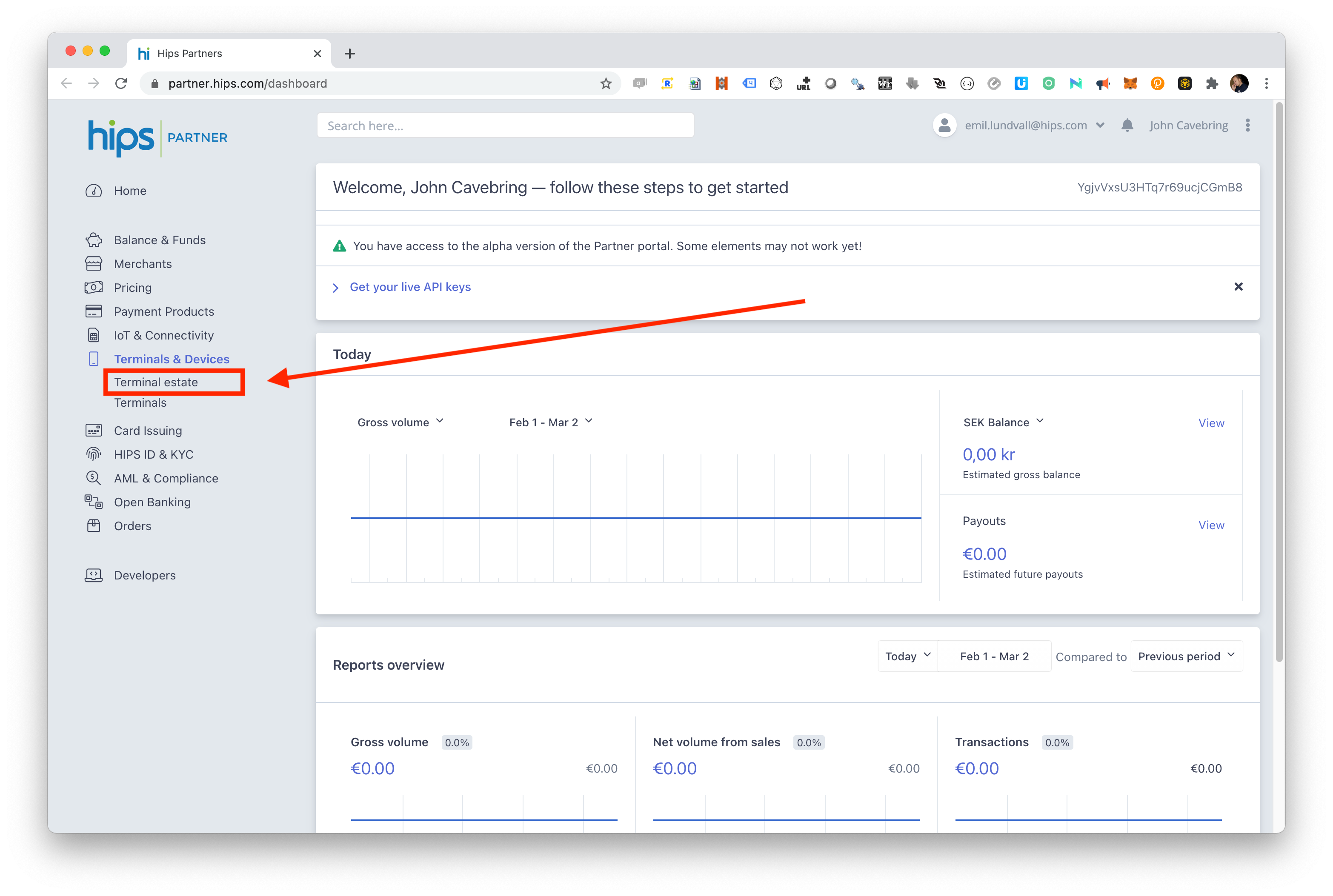Click the Balance & Funds piggy bank icon

pyautogui.click(x=94, y=240)
